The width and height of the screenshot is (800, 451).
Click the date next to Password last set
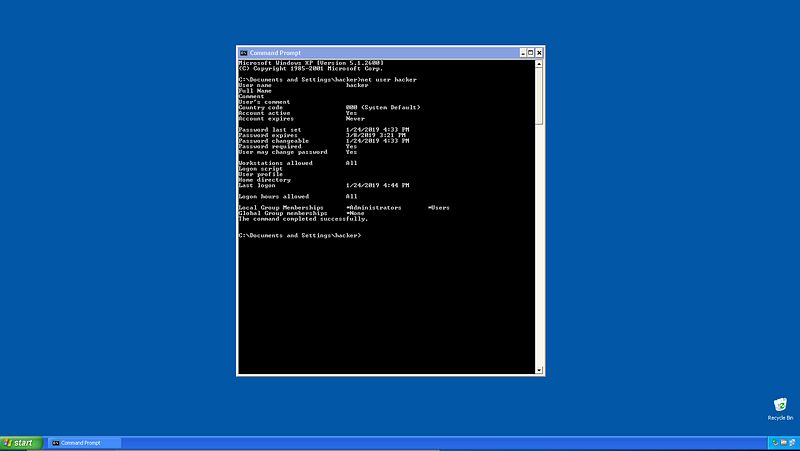377,130
